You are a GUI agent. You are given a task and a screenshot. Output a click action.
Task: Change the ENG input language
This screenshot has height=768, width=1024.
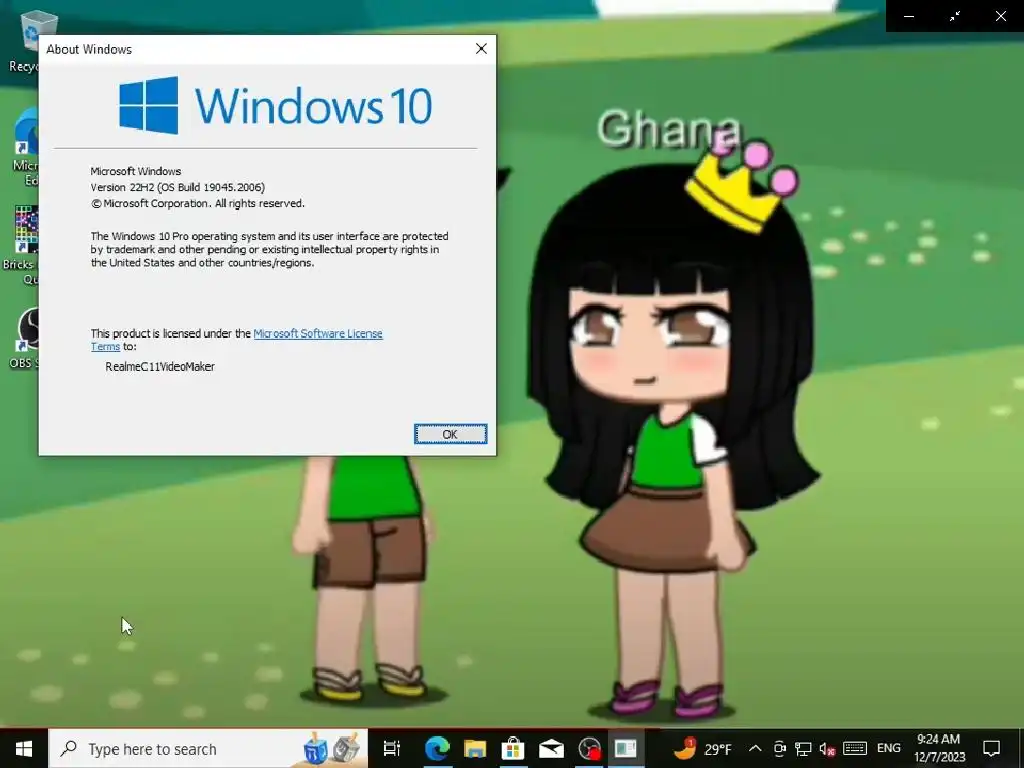888,748
